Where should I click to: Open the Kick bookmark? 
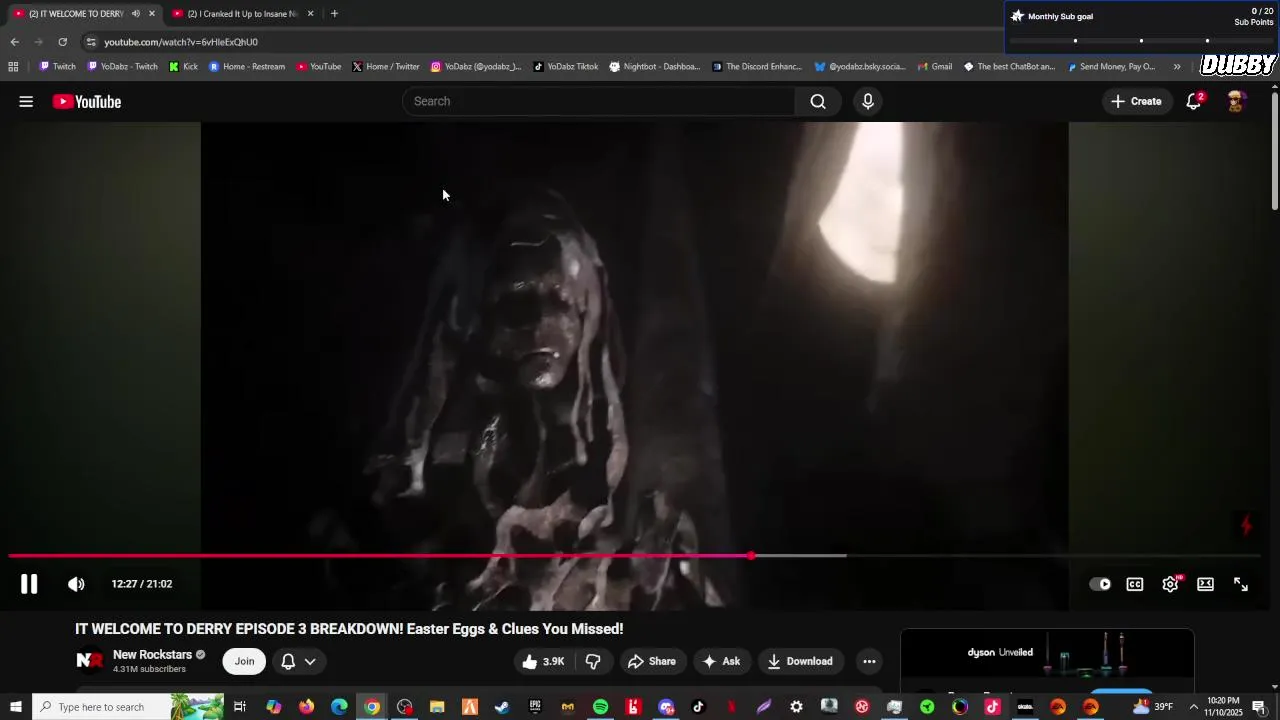[183, 67]
